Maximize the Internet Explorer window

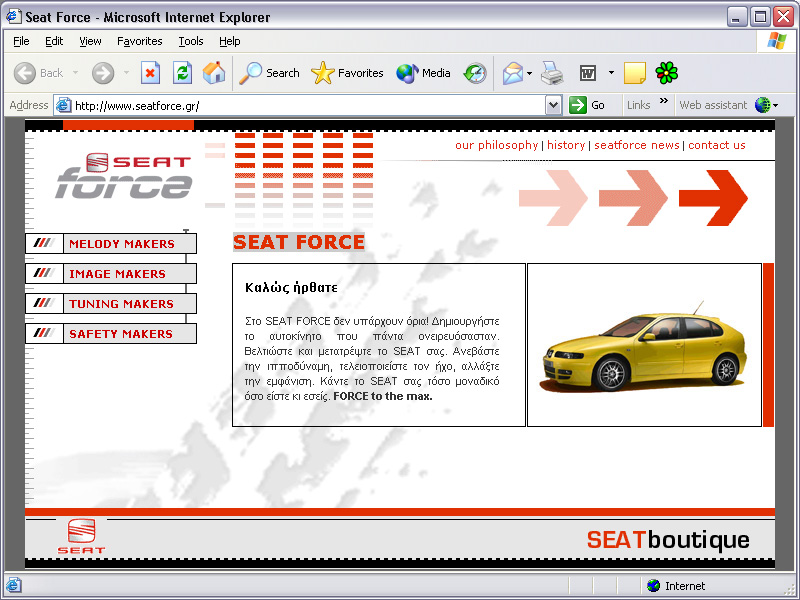(760, 17)
